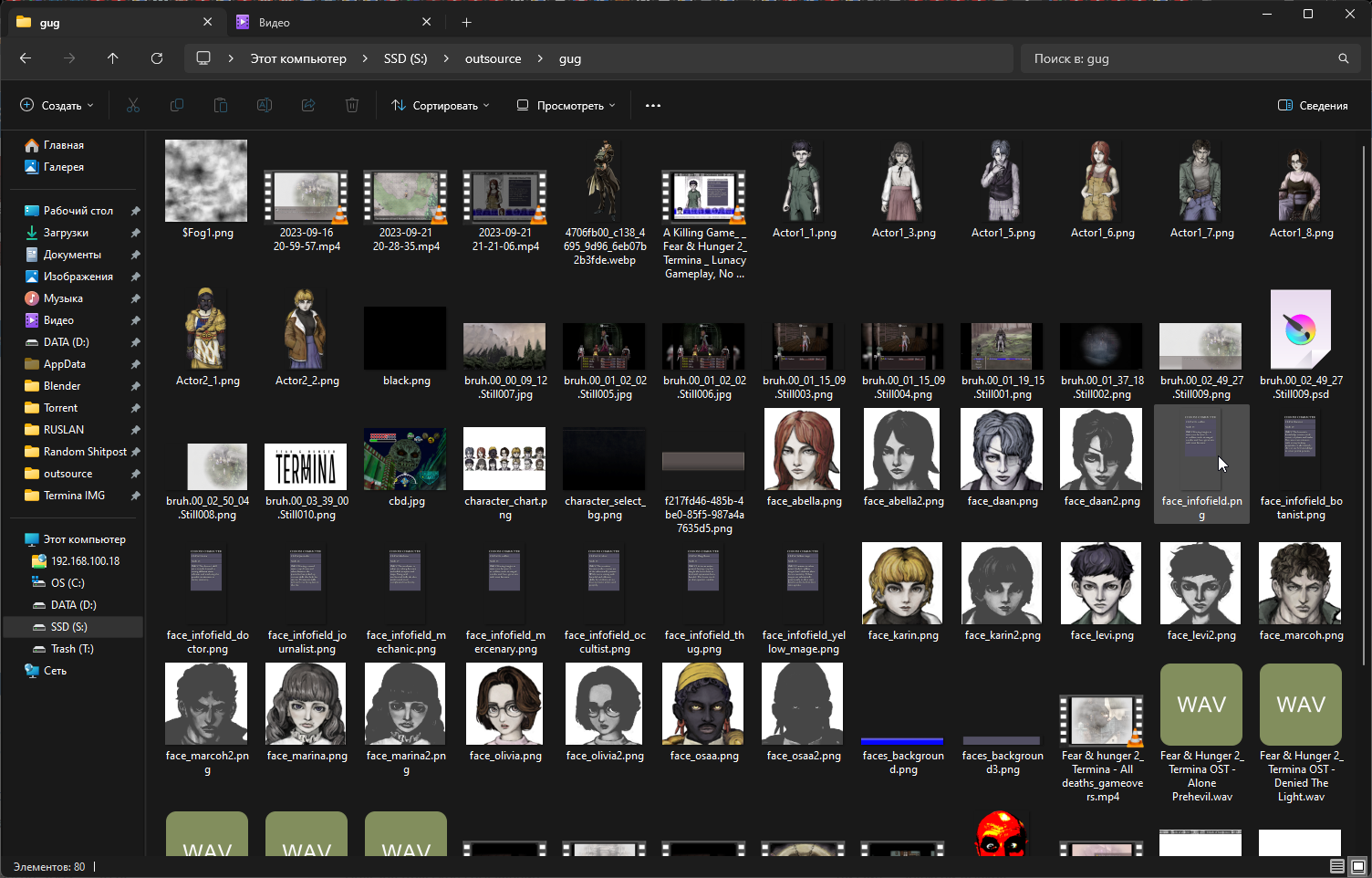1372x878 pixels.
Task: Expand chevron before Этот компьютер in address bar
Action: pyautogui.click(x=231, y=58)
